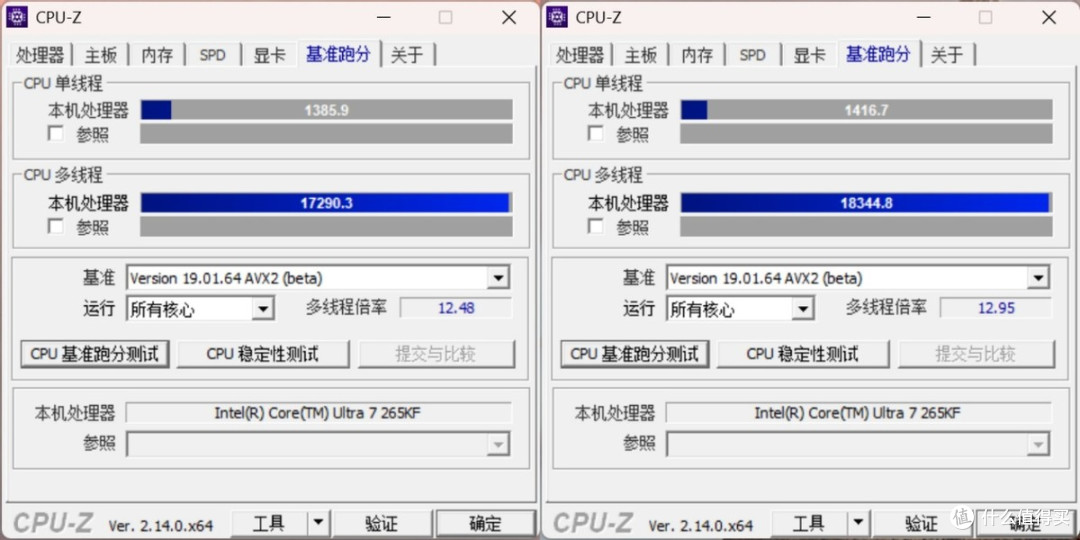The width and height of the screenshot is (1080, 540).
Task: Start CPU 基准跑分测试 in left window
Action: click(95, 354)
